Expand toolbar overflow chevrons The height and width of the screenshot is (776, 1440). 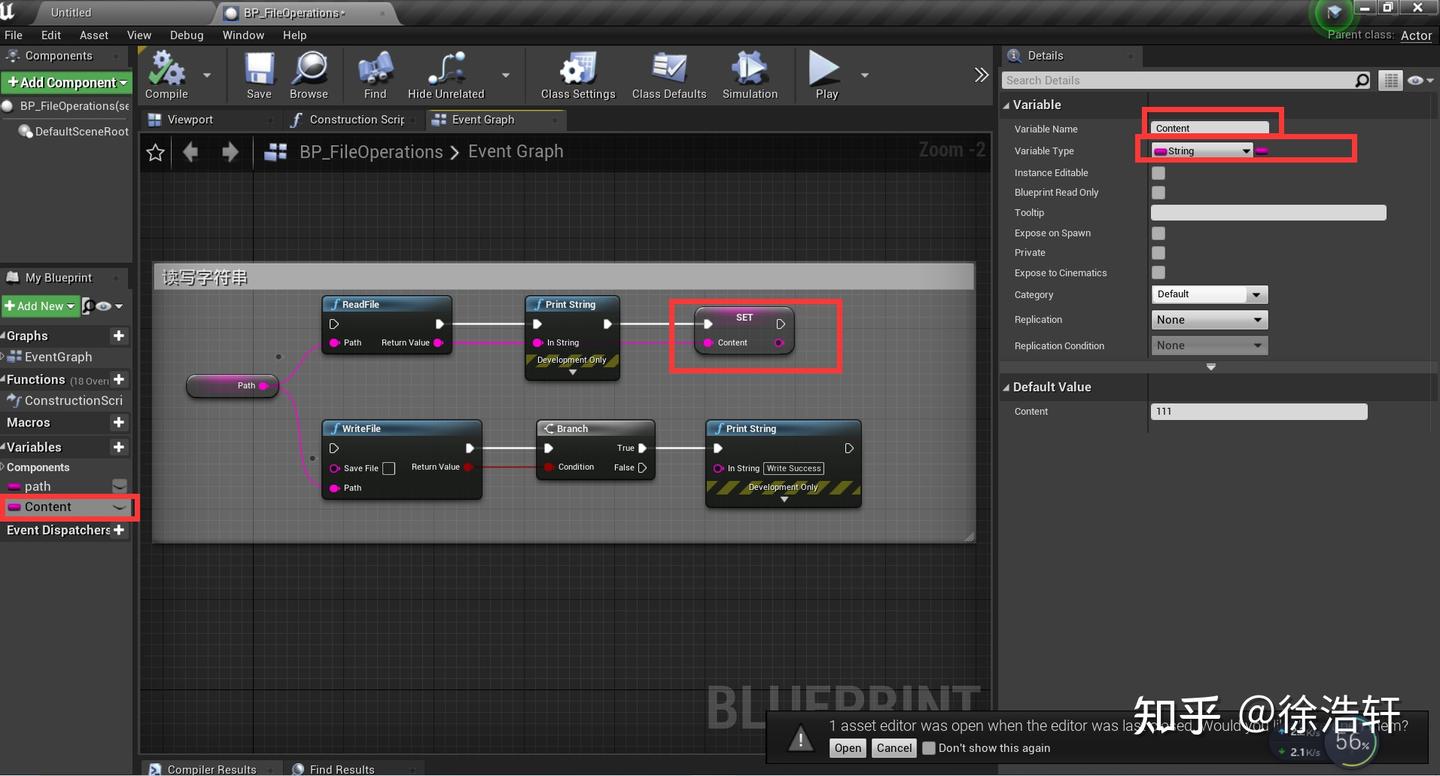(981, 75)
